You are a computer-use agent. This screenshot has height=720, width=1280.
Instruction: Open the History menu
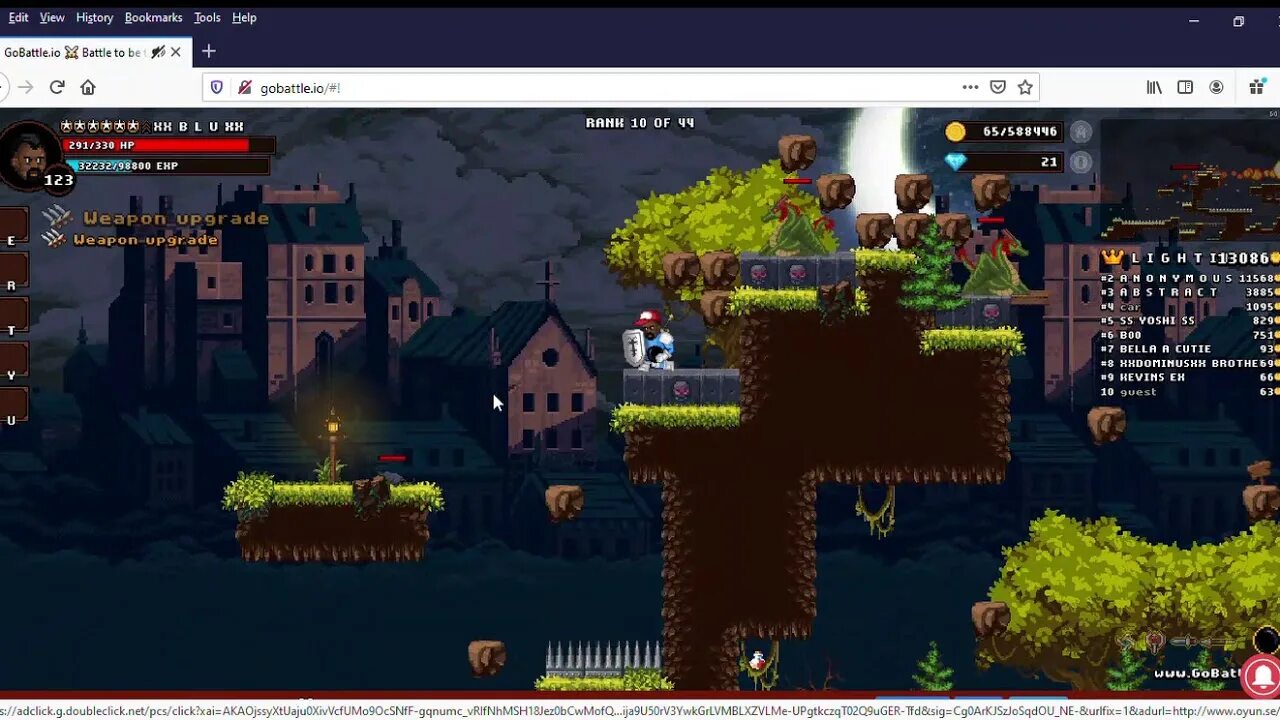(94, 17)
